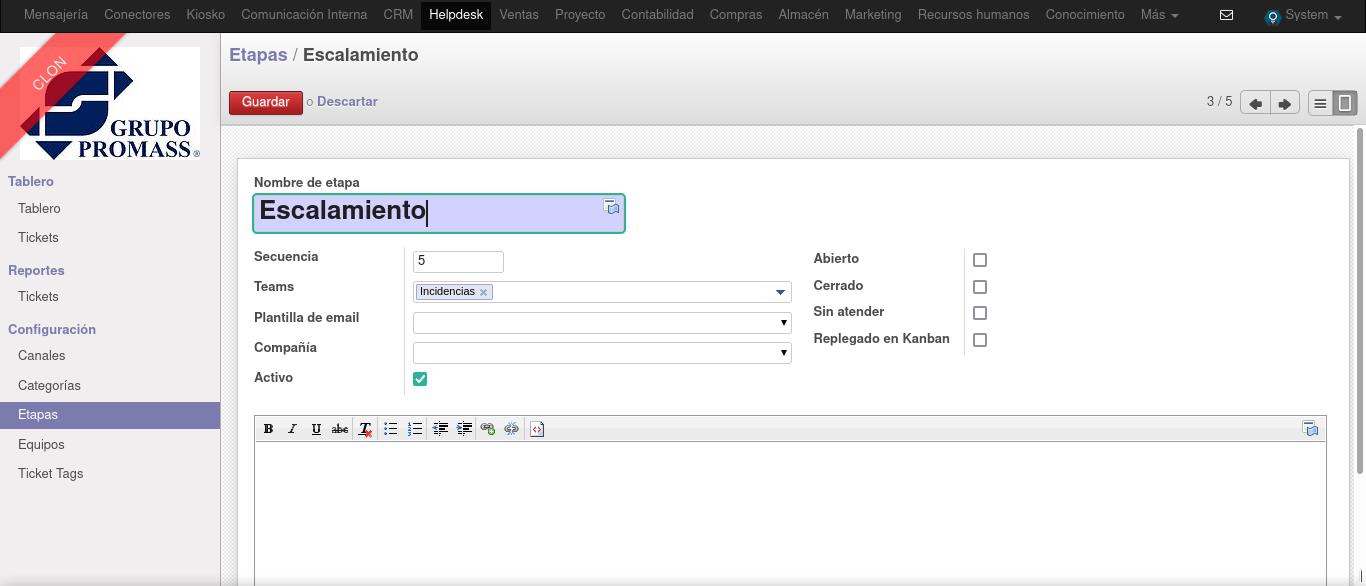
Task: Open Equipos in the sidebar
Action: pyautogui.click(x=41, y=444)
